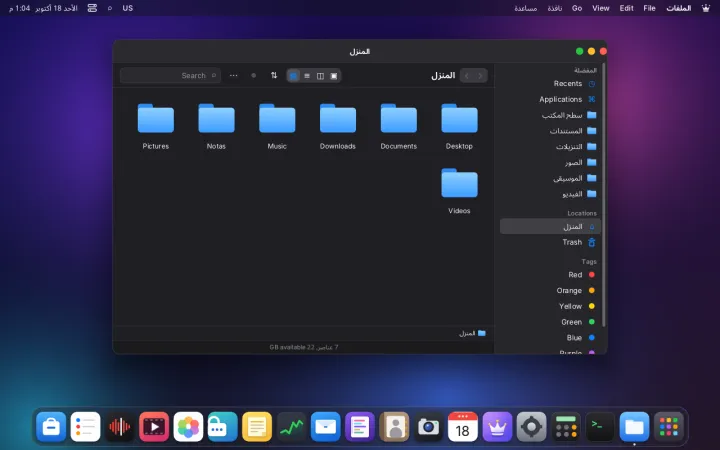720x450 pixels.
Task: Select سطح المكتب in the sidebar
Action: pyautogui.click(x=551, y=115)
